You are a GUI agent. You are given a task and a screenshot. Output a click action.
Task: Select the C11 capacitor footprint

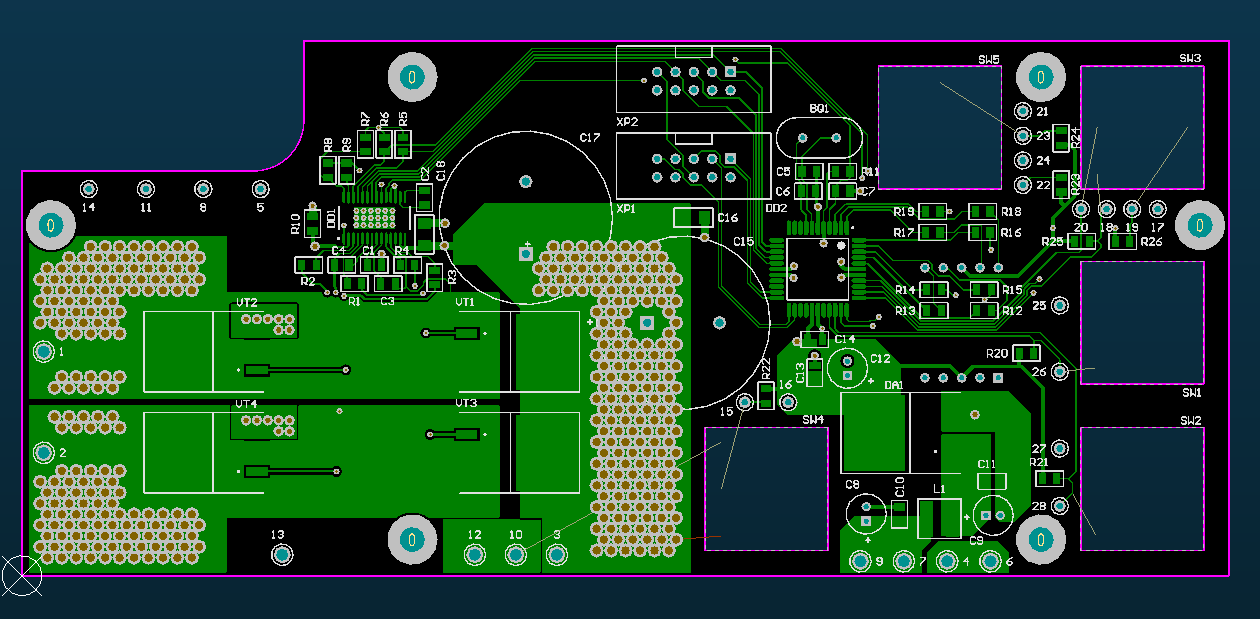(991, 481)
